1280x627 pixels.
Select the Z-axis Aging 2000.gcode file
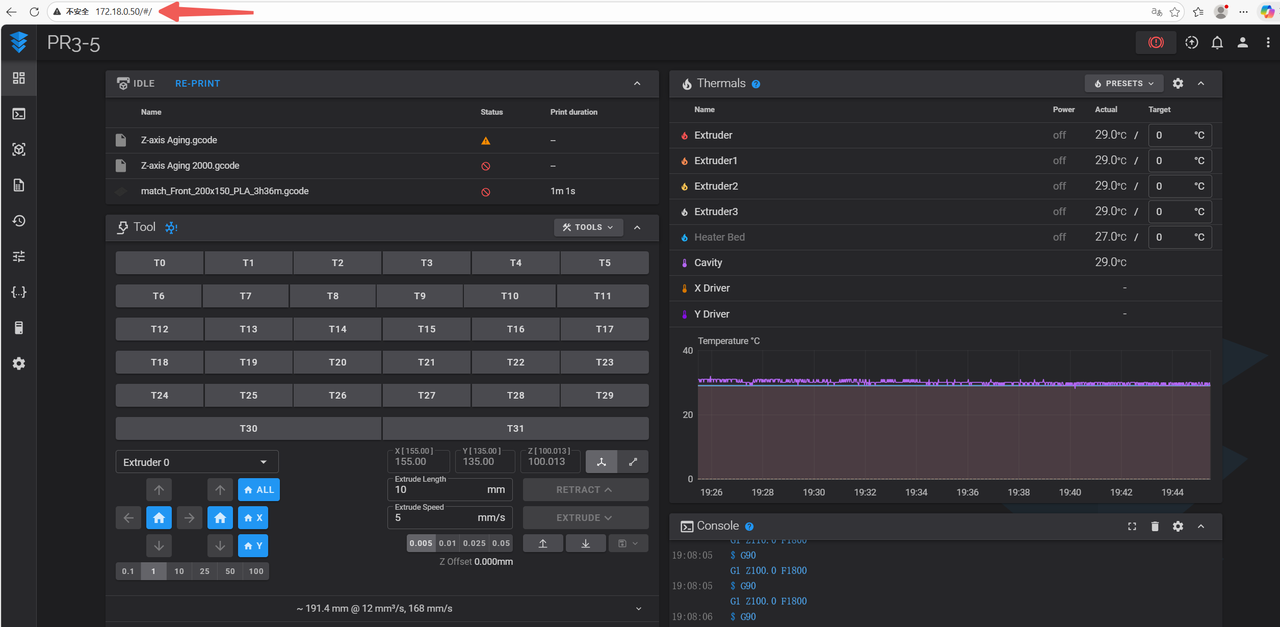pos(190,166)
